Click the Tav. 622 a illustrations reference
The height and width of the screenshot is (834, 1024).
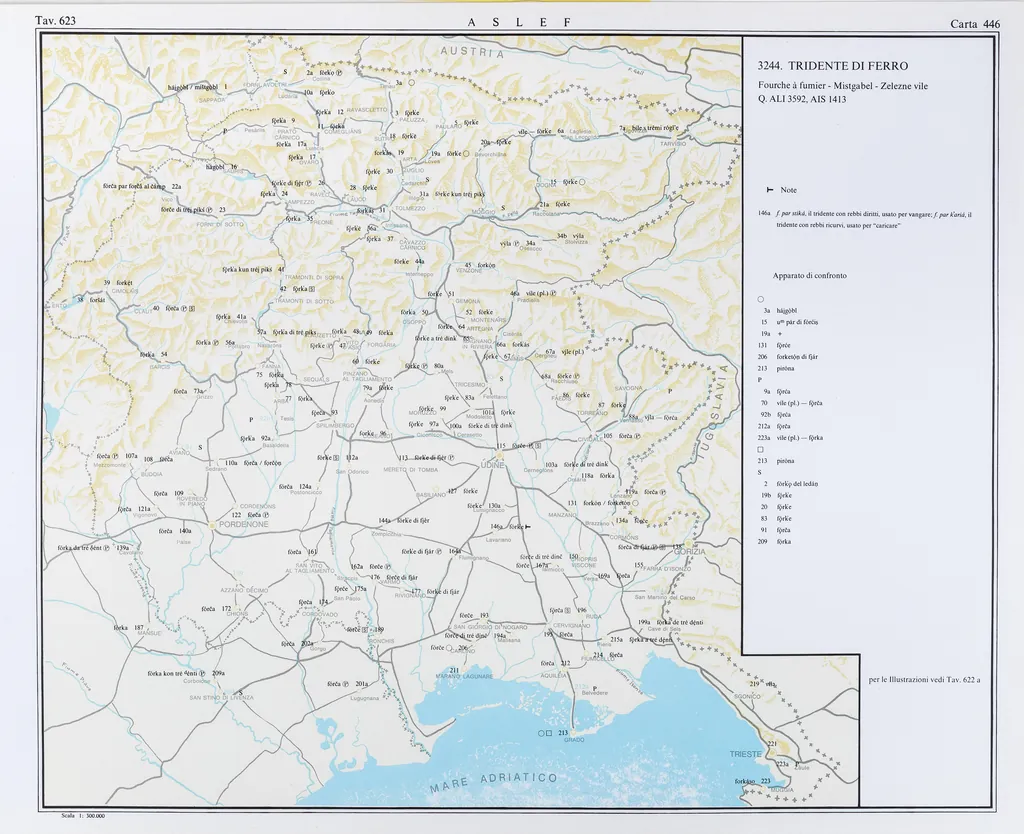point(924,680)
